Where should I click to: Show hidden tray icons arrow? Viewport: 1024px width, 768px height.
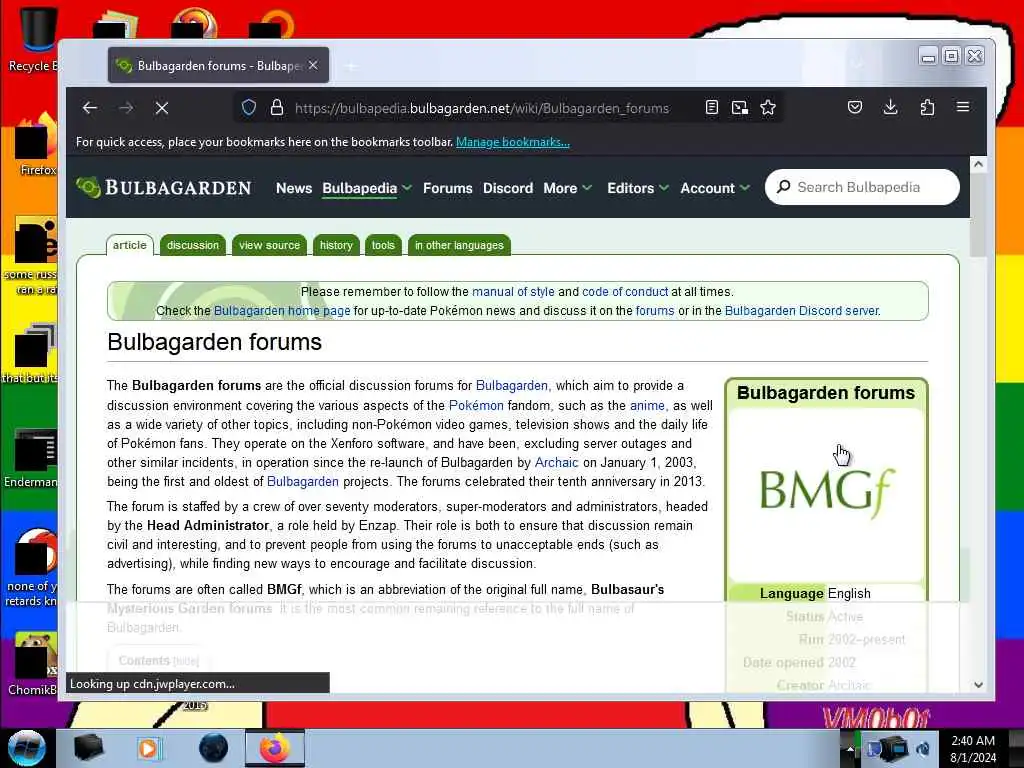click(850, 749)
